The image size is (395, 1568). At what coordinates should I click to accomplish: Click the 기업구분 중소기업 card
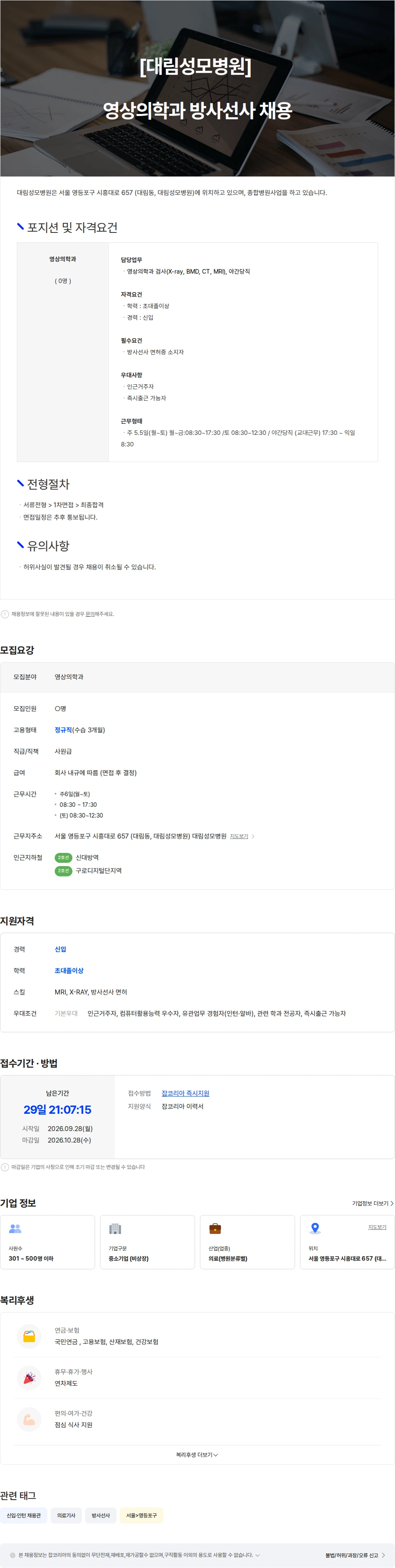[147, 1242]
